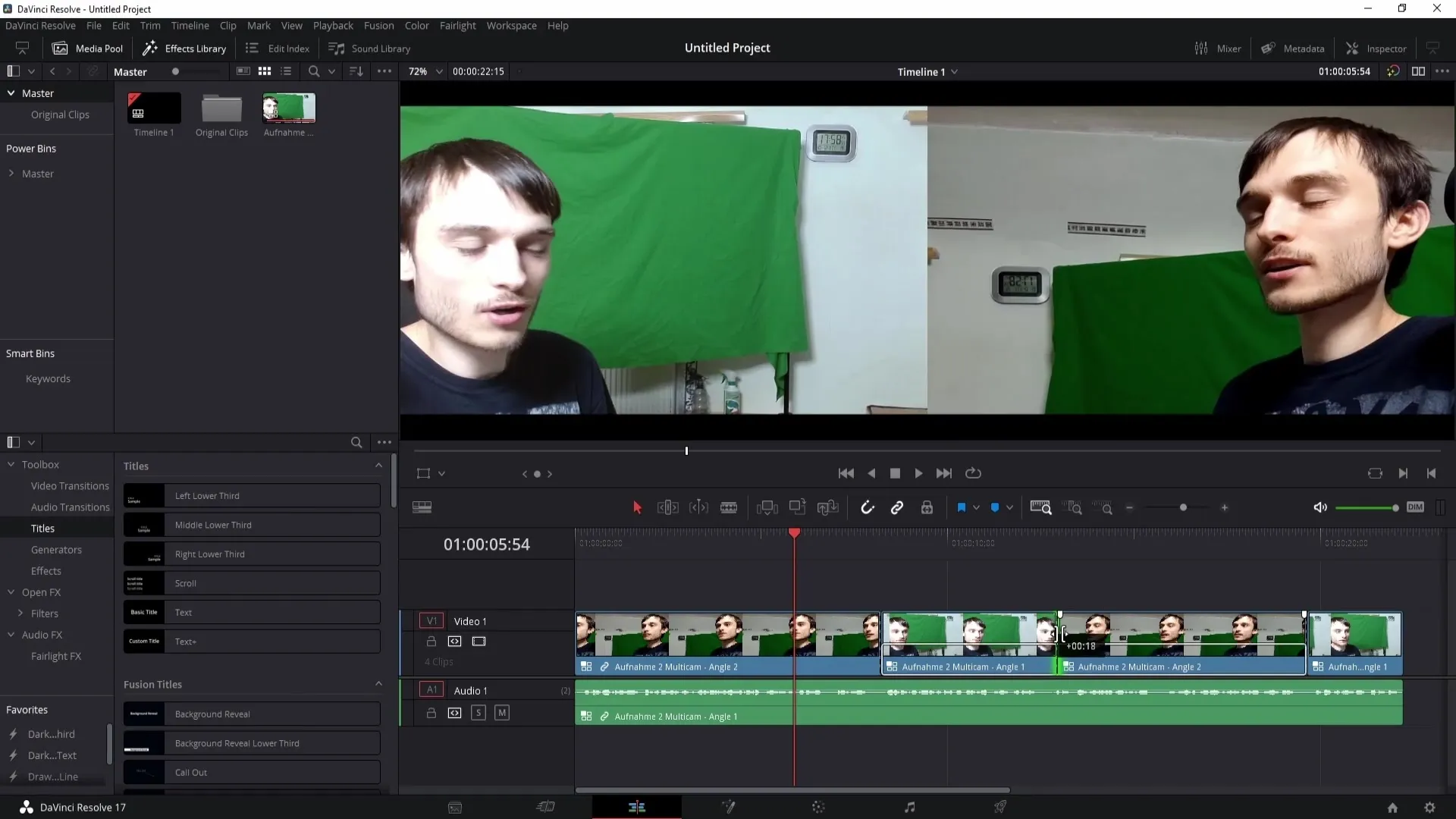Open the Edit Index panel
1456x819 pixels.
tap(278, 49)
